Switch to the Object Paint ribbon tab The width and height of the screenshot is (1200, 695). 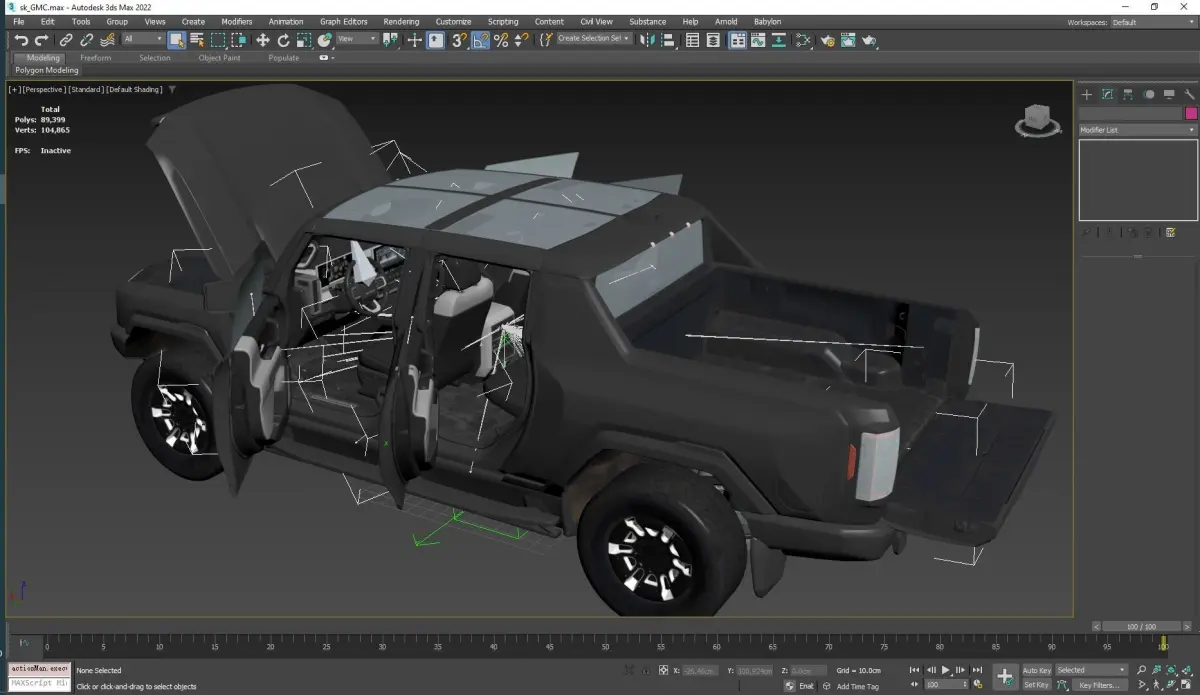[219, 58]
